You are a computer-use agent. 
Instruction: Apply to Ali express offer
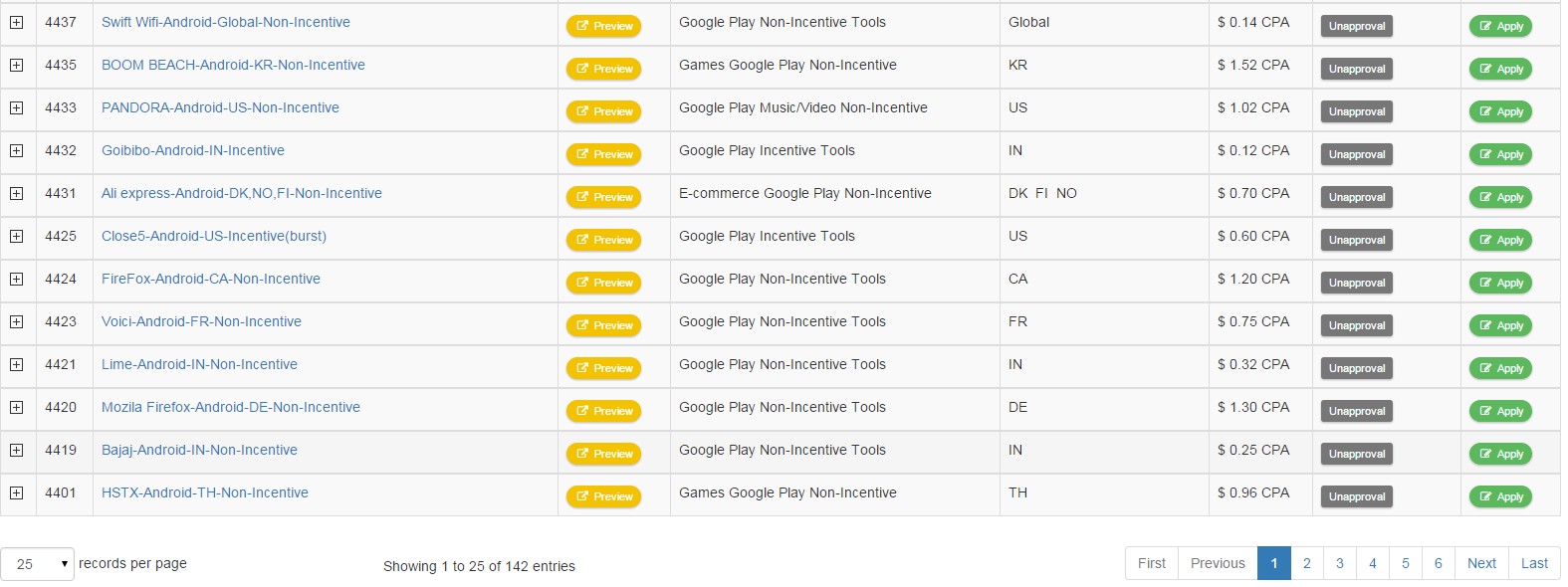pyautogui.click(x=1500, y=197)
